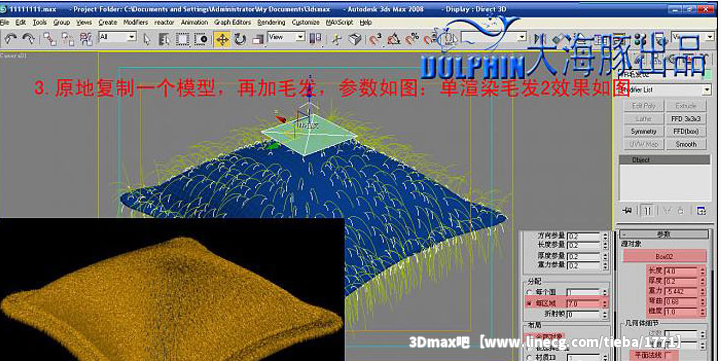Toggle the Percent Snap icon
The image size is (721, 361).
(412, 40)
